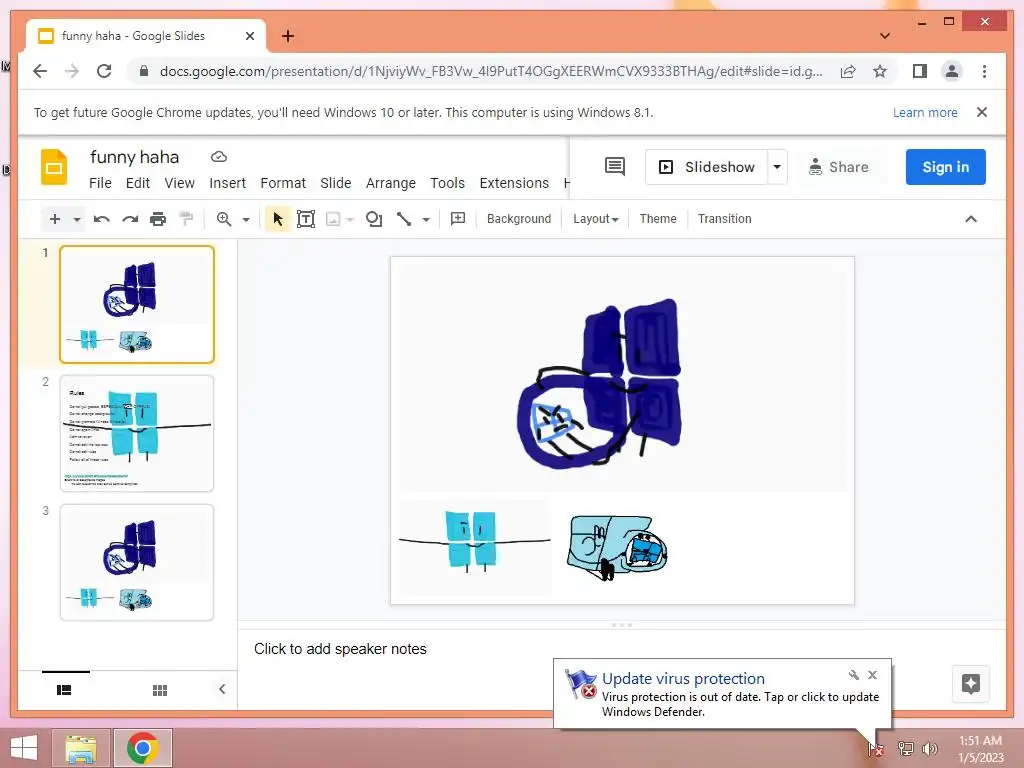Open the comment history icon
1024x768 pixels.
tap(615, 167)
